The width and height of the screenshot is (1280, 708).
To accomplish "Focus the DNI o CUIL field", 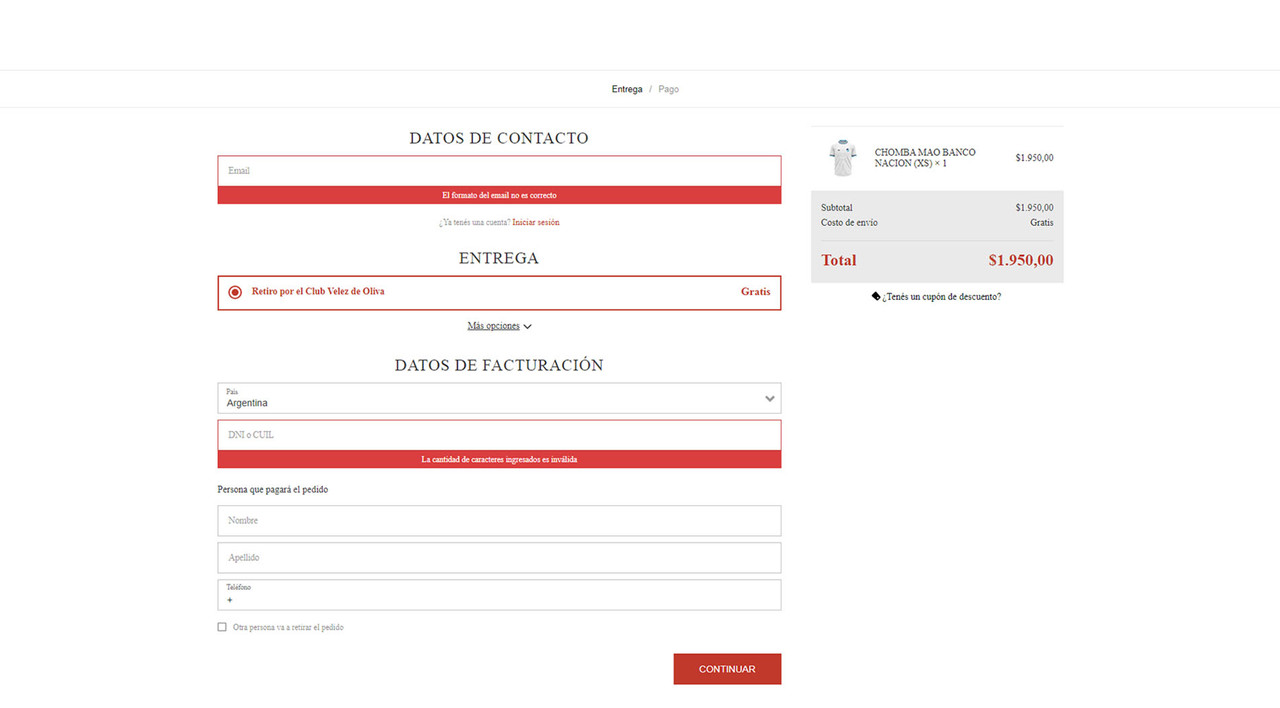I will [499, 435].
